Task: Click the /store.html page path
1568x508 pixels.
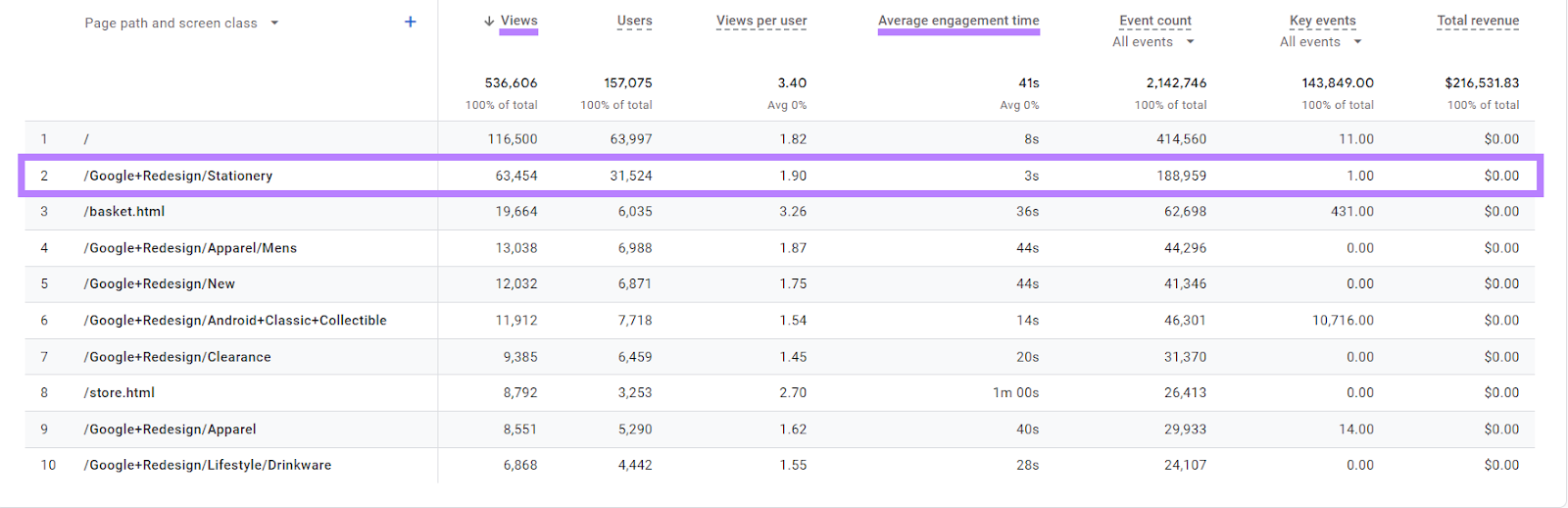Action: [x=120, y=392]
